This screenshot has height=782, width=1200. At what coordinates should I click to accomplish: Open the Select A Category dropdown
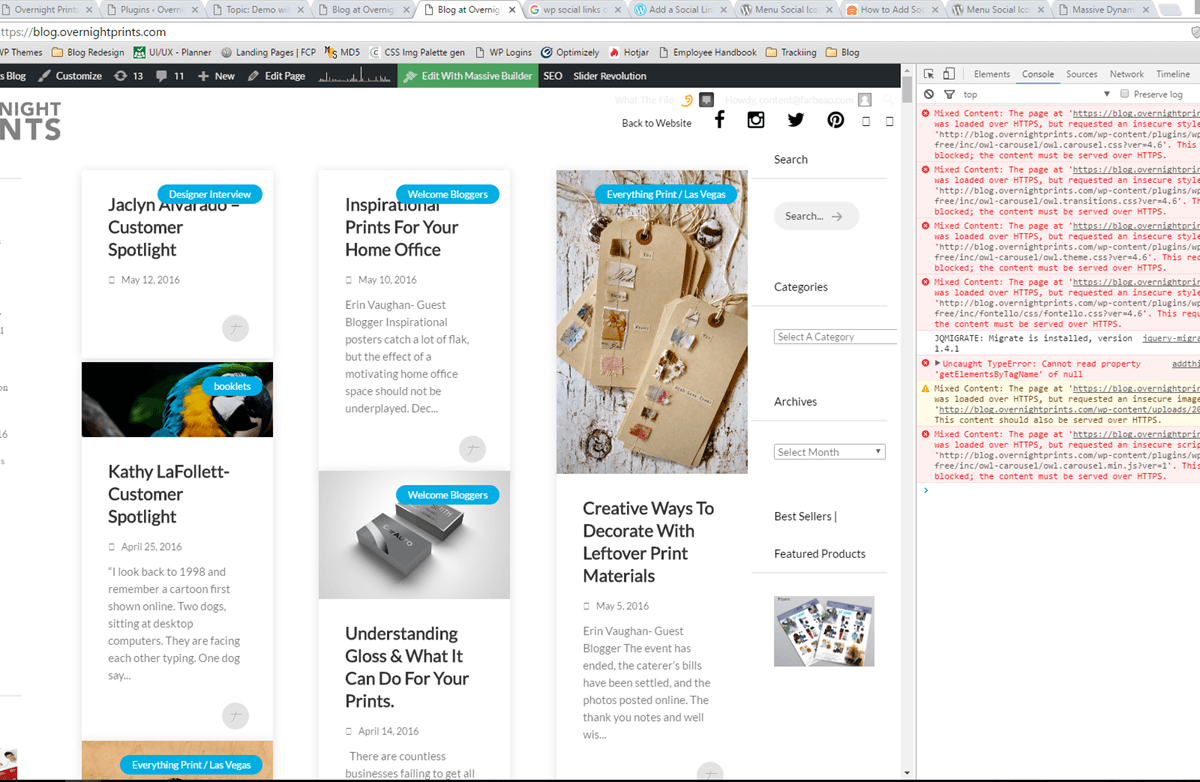835,337
